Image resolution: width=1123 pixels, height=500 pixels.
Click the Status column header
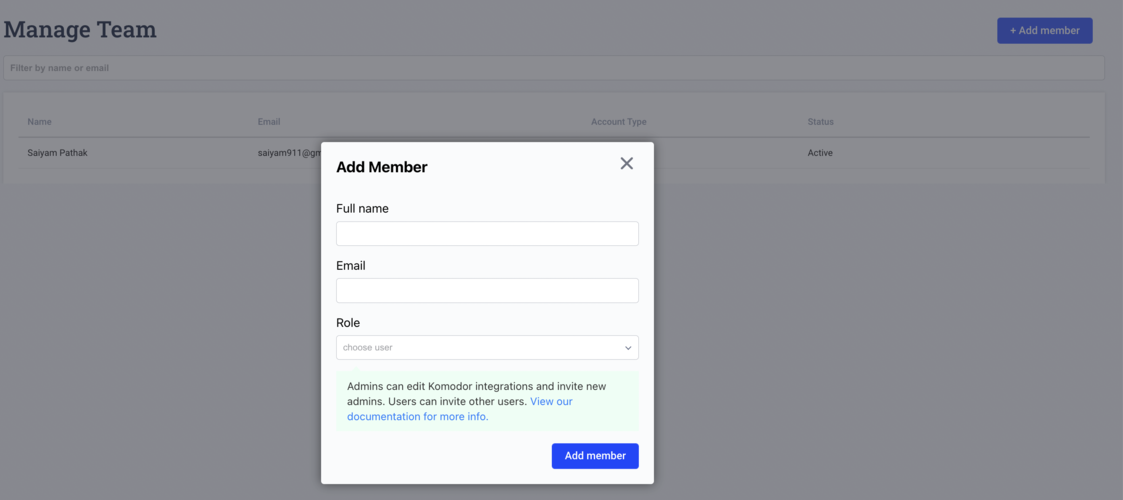click(821, 122)
